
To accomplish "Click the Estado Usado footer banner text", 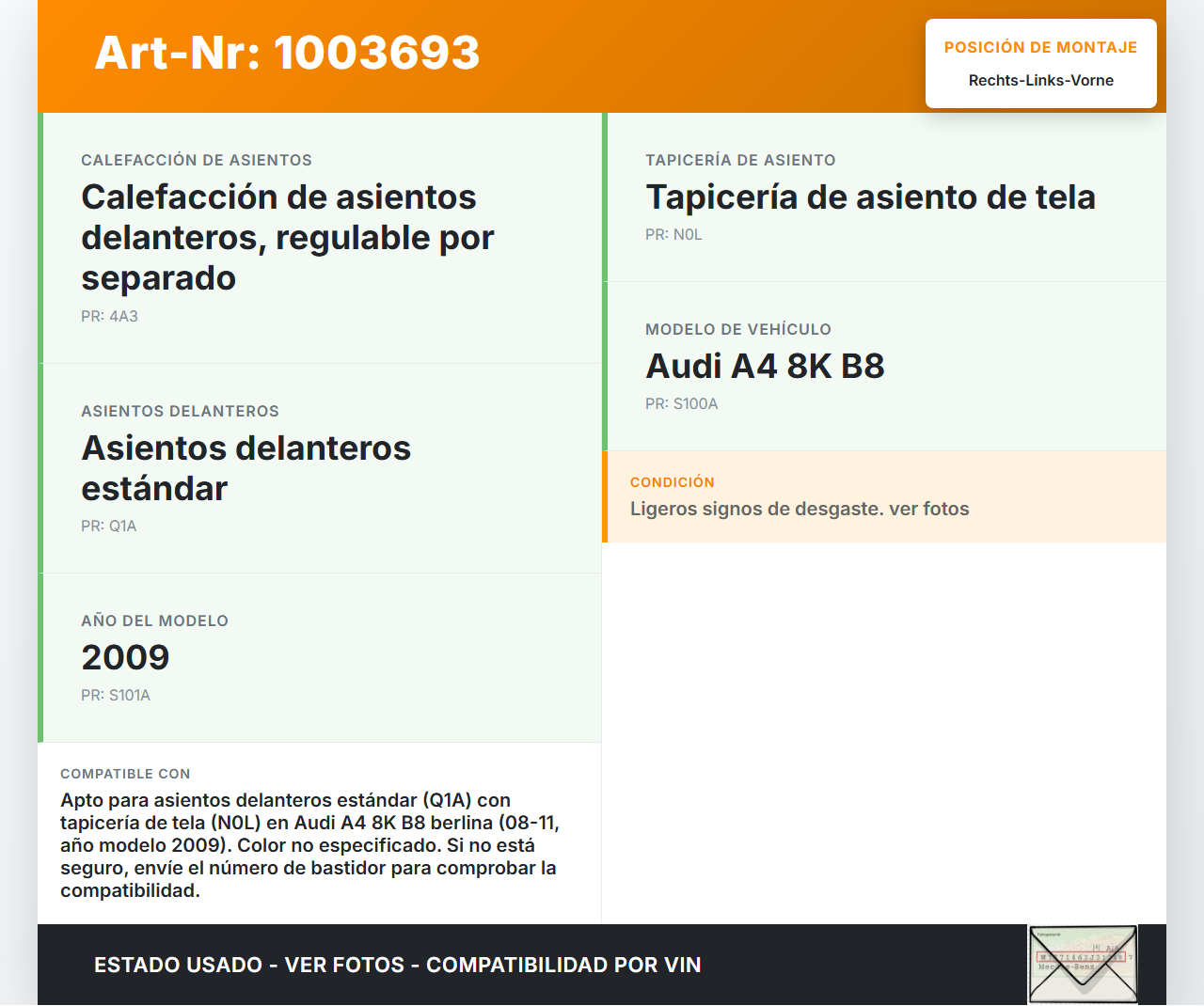I will point(397,966).
